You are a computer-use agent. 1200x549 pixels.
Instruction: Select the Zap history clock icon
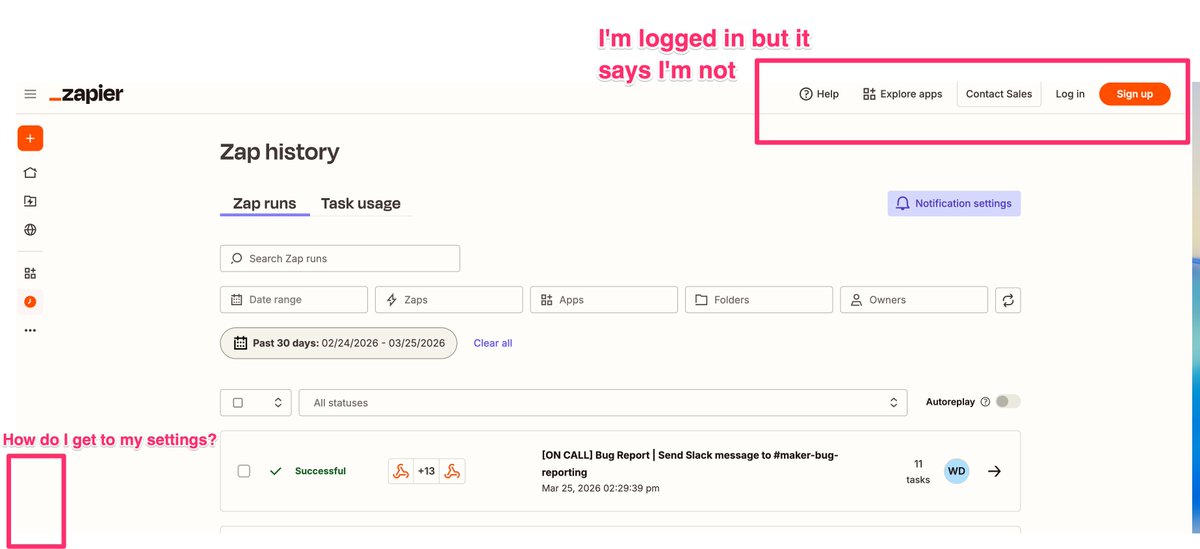click(x=30, y=301)
